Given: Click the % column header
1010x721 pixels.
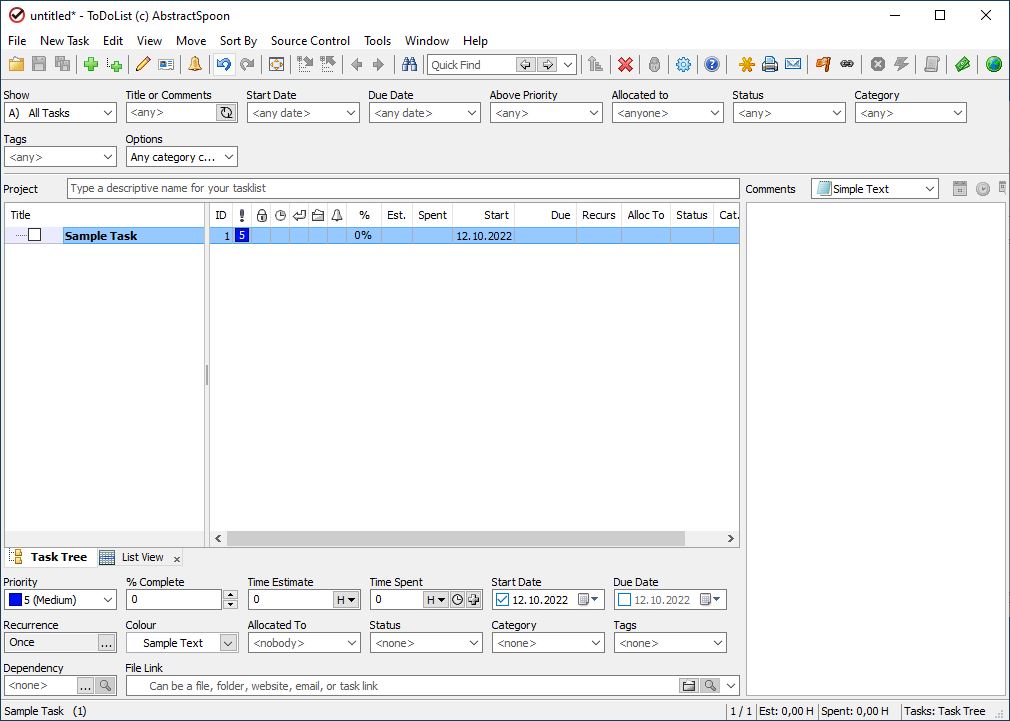Looking at the screenshot, I should (364, 215).
